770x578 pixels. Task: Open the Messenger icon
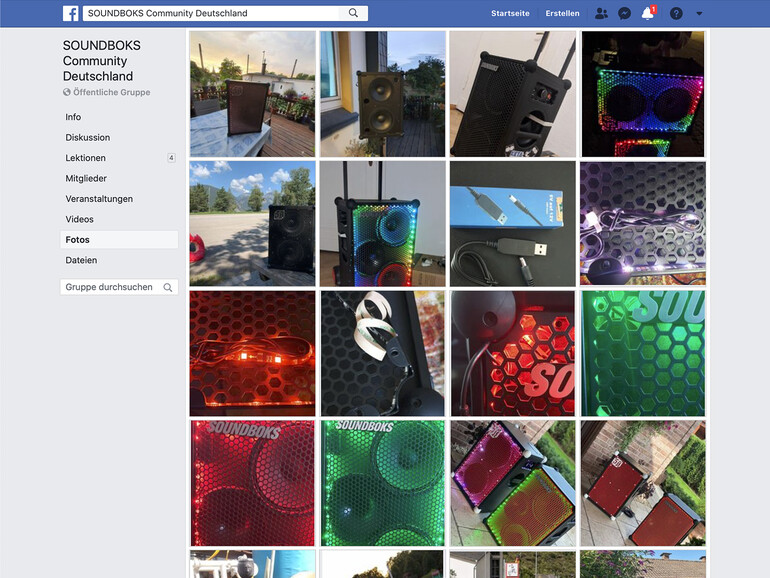[x=624, y=13]
